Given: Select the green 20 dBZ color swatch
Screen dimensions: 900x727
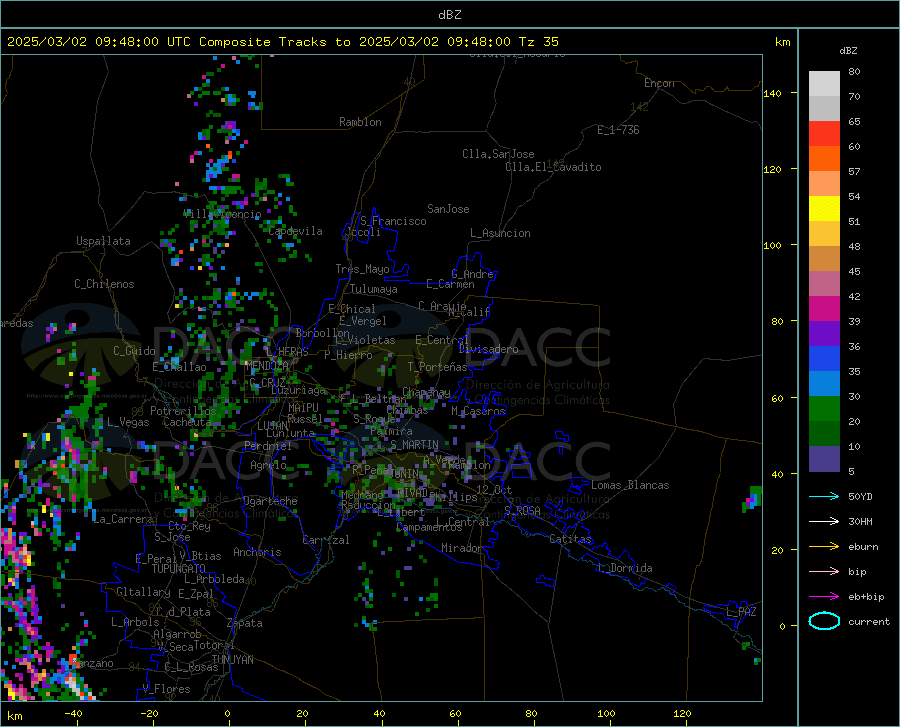Looking at the screenshot, I should click(x=824, y=409).
